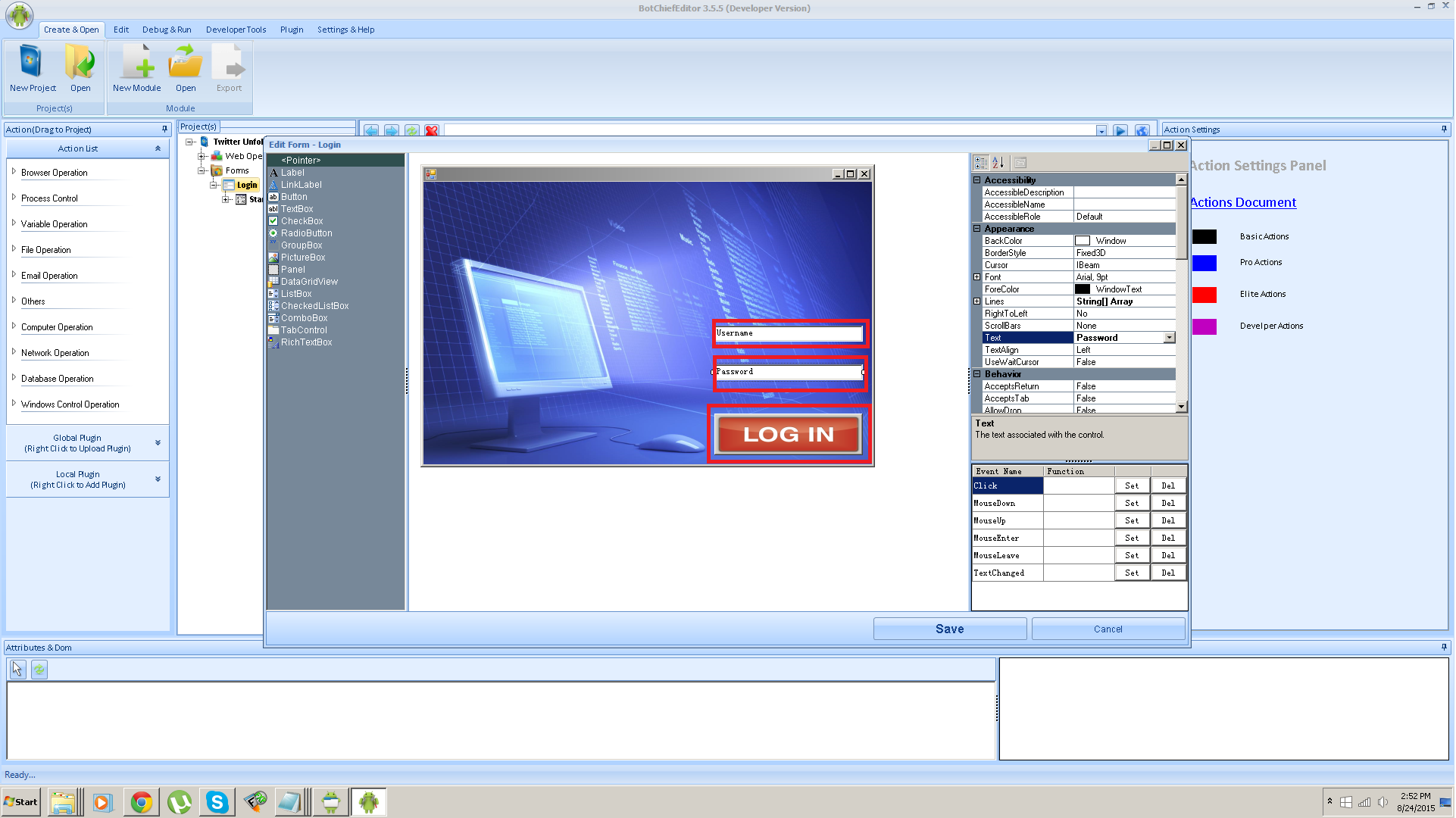Open the Actions Document link
Viewport: 1456px width, 818px height.
tap(1243, 202)
